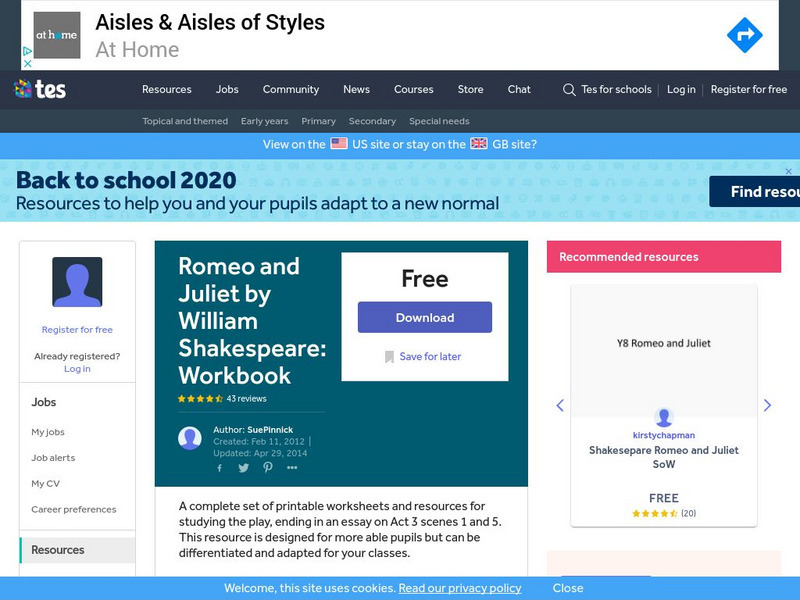Click the Tes logo
The width and height of the screenshot is (800, 600).
point(40,89)
